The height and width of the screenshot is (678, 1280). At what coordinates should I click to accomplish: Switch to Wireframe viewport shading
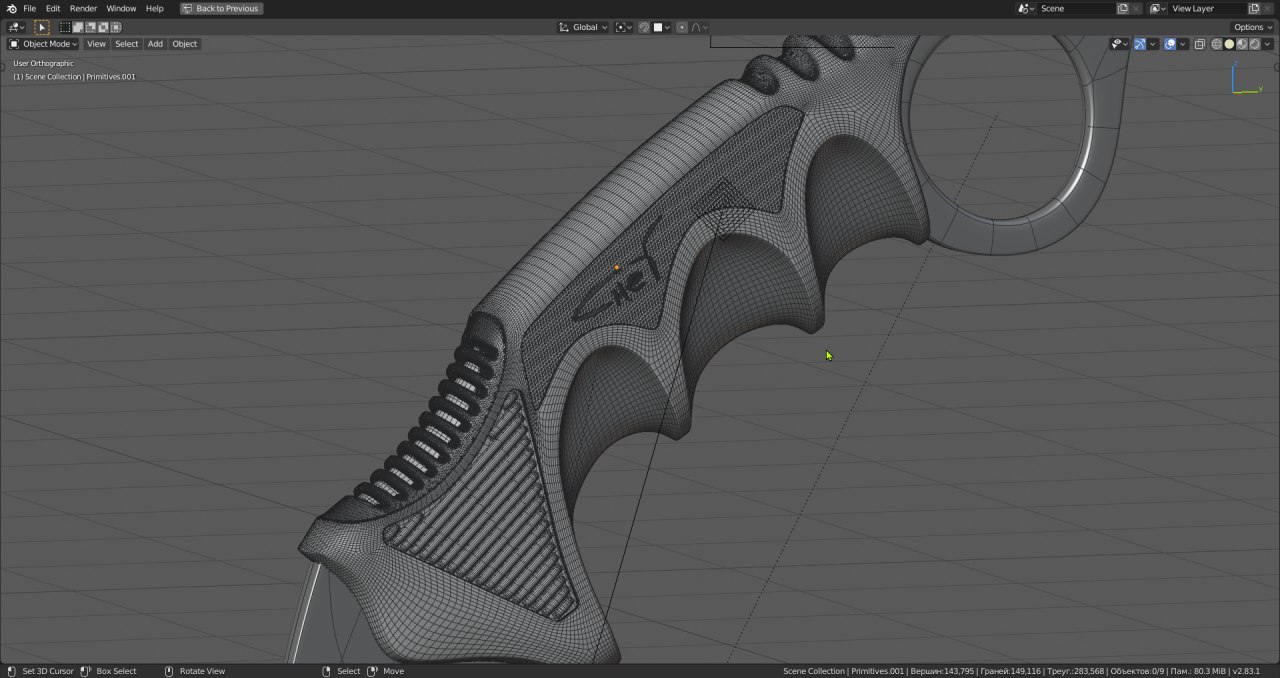coord(1216,44)
